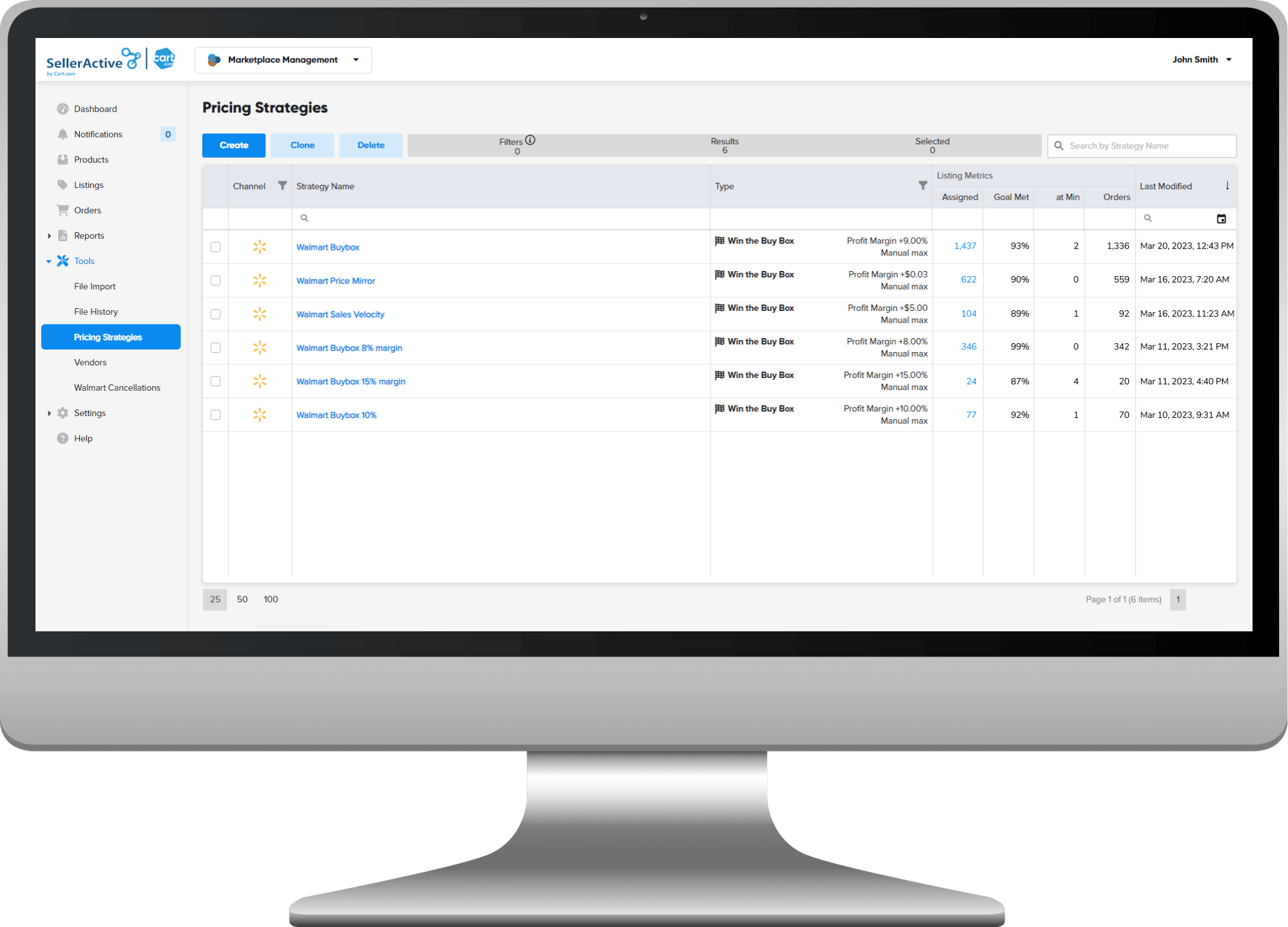Click the Tools wrench icon
Viewport: 1288px width, 927px height.
tap(62, 261)
